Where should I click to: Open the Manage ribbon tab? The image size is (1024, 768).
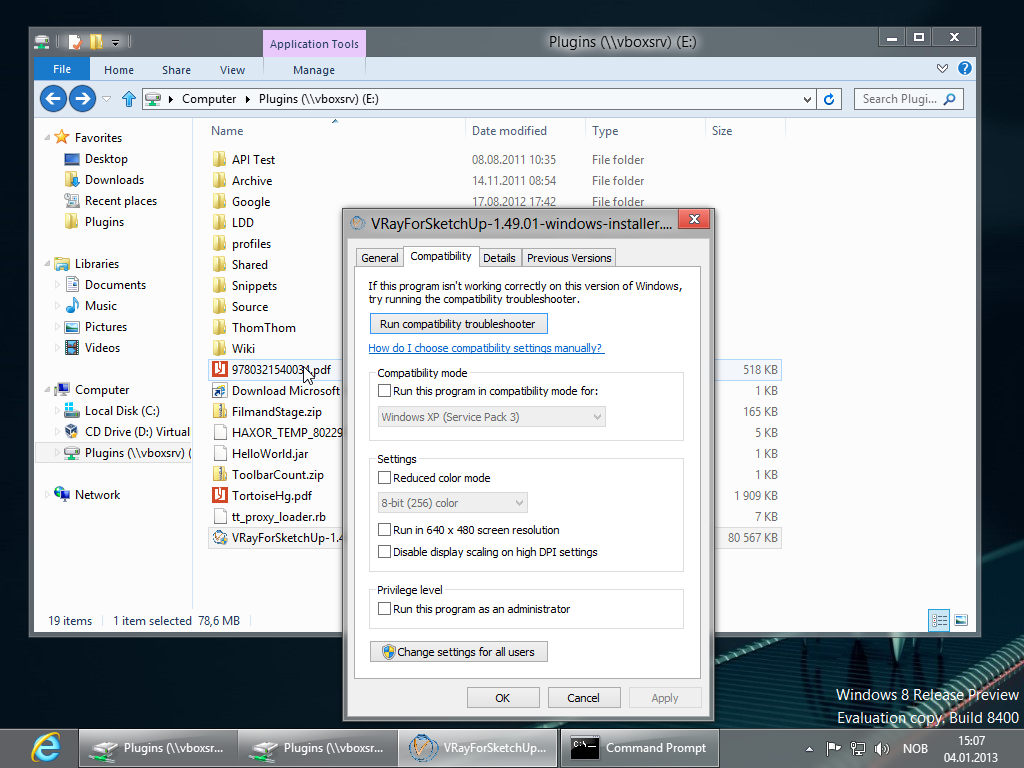(x=314, y=70)
